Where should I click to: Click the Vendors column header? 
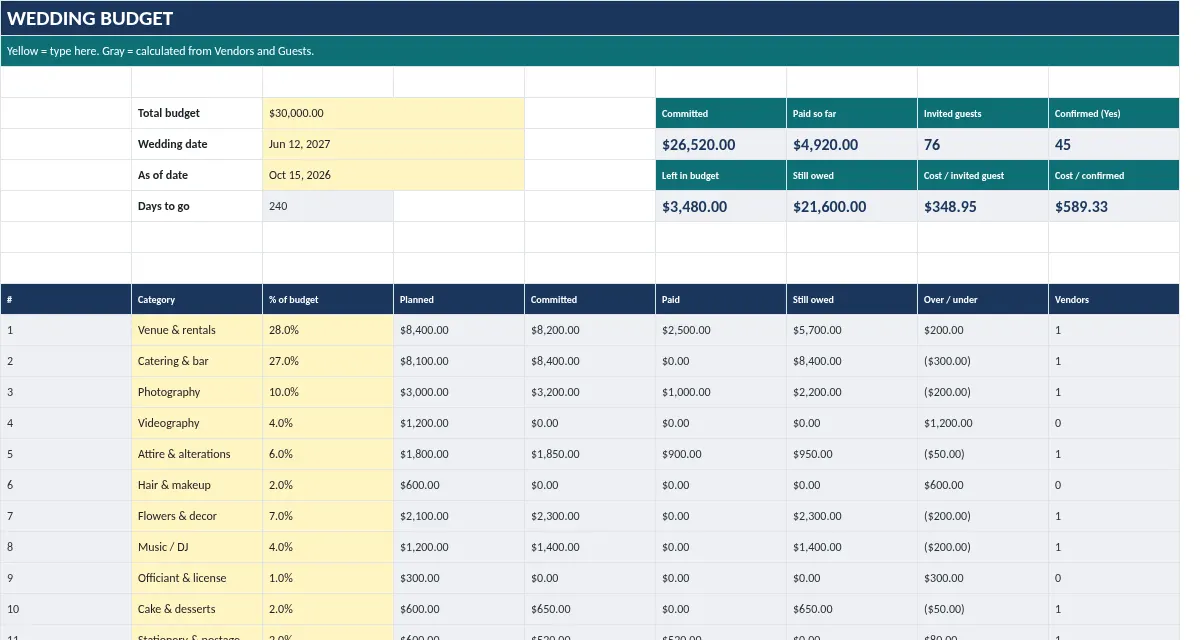pyautogui.click(x=1114, y=299)
